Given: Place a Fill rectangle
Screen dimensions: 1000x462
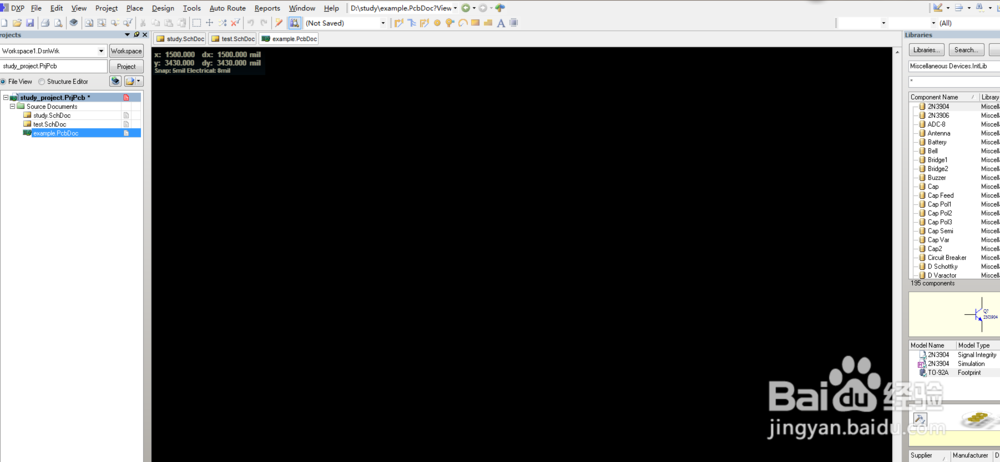Looking at the screenshot, I should pyautogui.click(x=475, y=23).
